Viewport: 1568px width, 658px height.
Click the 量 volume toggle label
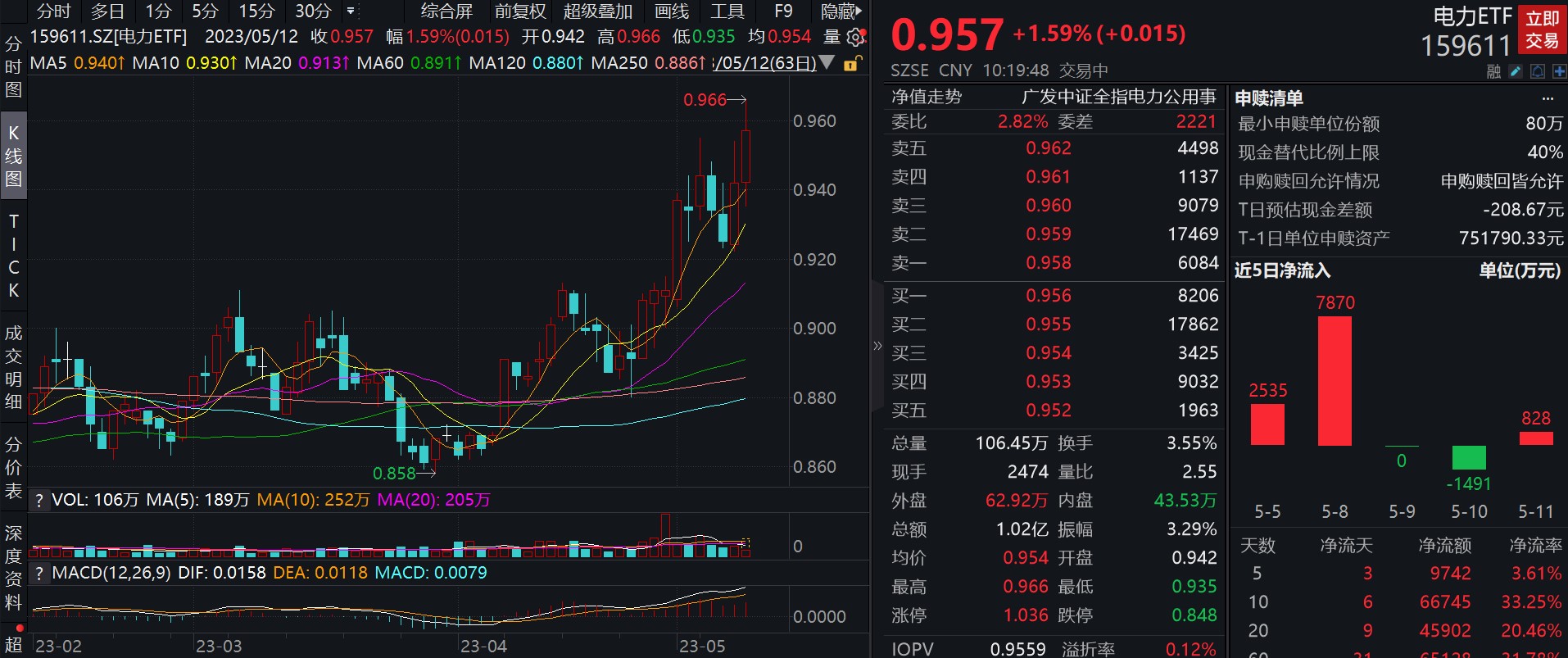tap(832, 37)
